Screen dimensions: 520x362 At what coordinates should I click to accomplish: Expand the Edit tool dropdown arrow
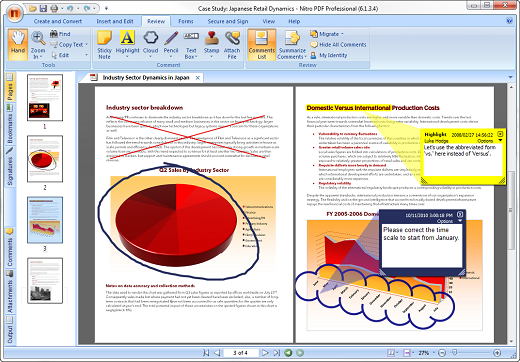[x=86, y=55]
